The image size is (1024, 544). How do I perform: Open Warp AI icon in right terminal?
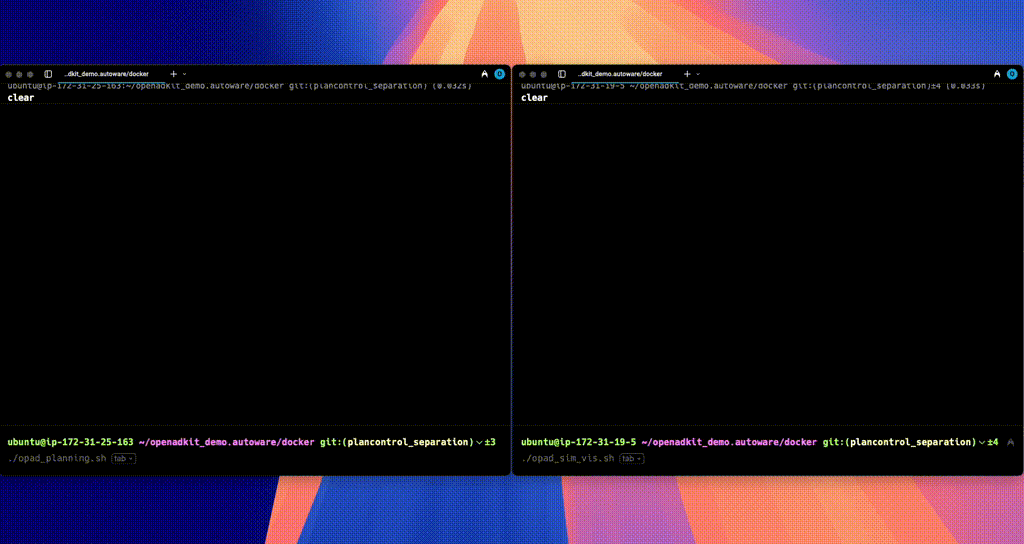(x=997, y=74)
